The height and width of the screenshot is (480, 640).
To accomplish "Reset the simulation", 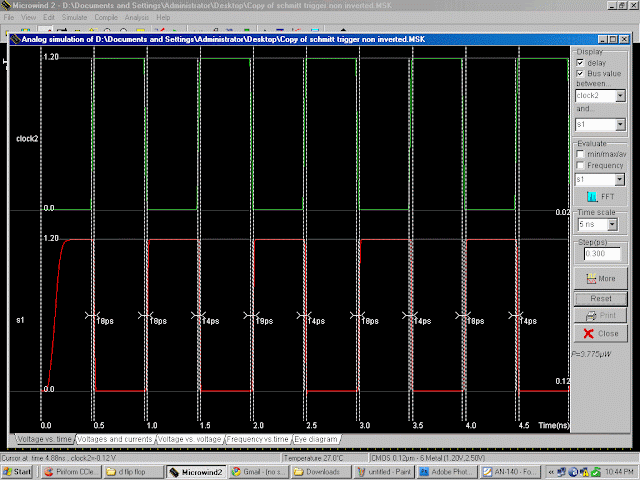I will pos(600,299).
